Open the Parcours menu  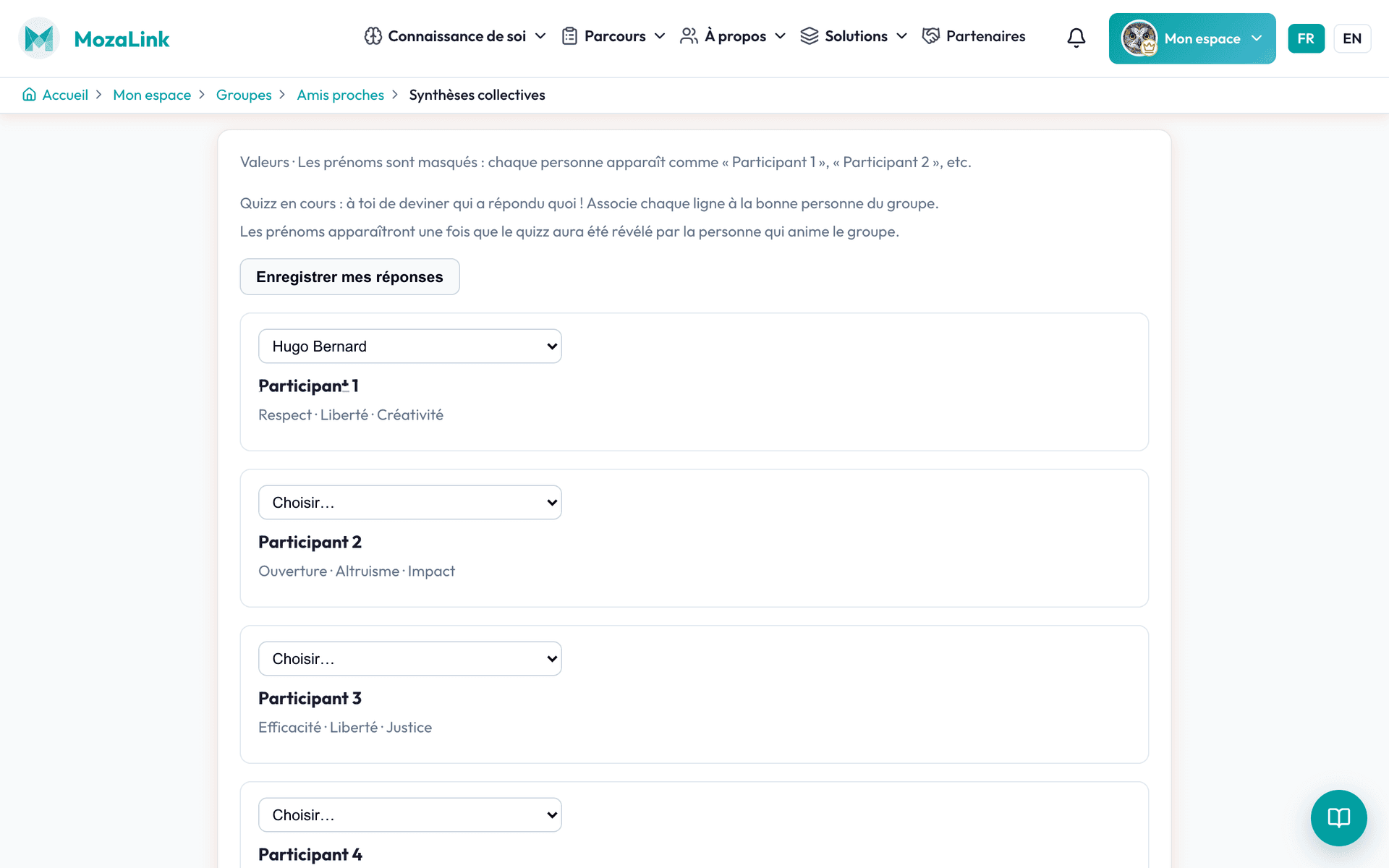click(x=613, y=36)
